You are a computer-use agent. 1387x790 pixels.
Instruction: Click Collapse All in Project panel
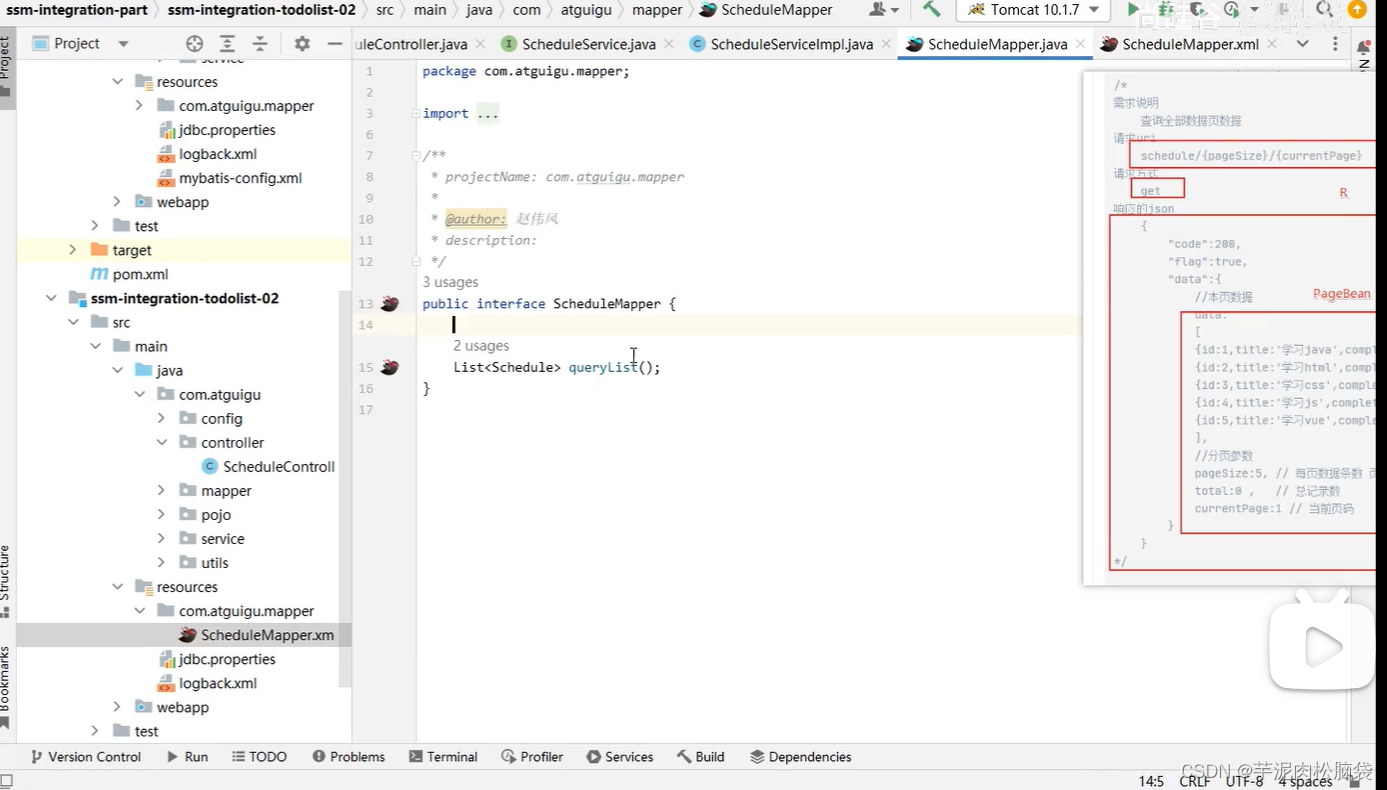(260, 44)
